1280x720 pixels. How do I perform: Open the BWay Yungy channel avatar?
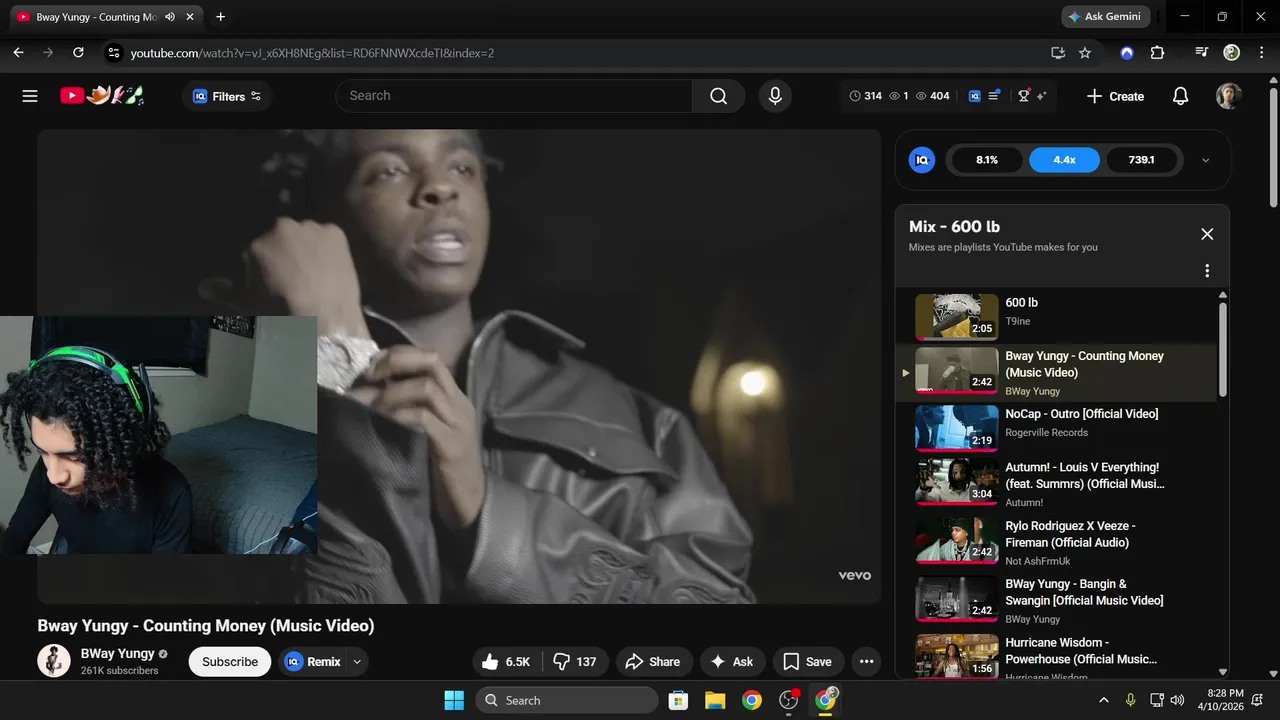(x=54, y=661)
